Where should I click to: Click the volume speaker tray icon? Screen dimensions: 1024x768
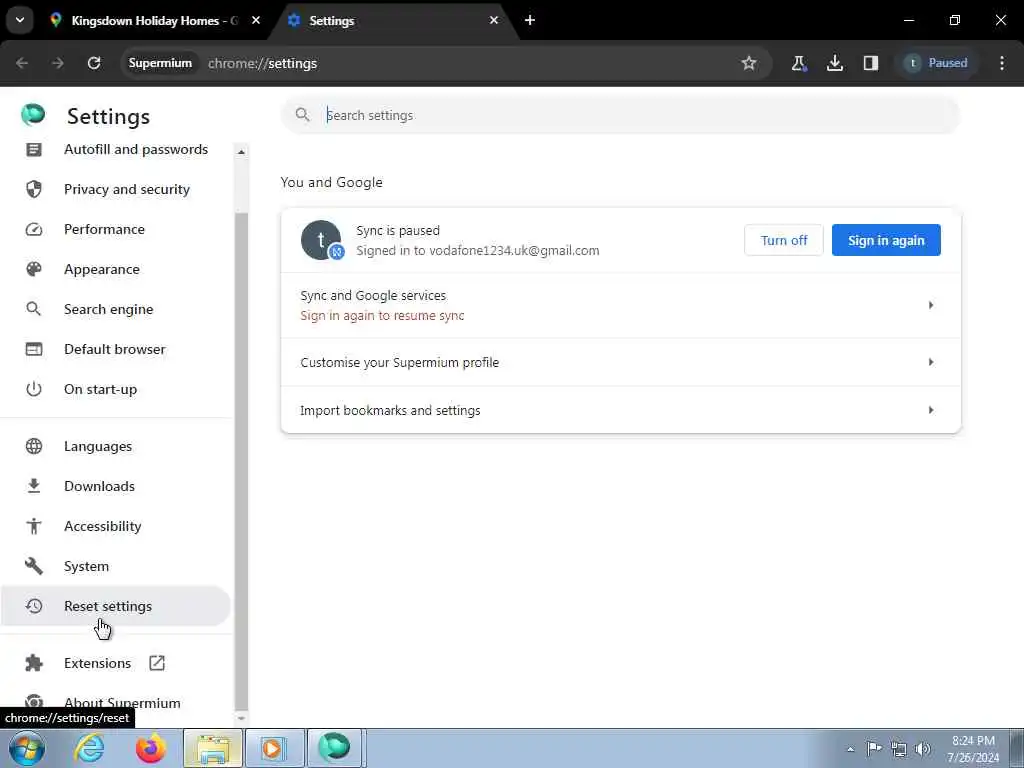[923, 749]
